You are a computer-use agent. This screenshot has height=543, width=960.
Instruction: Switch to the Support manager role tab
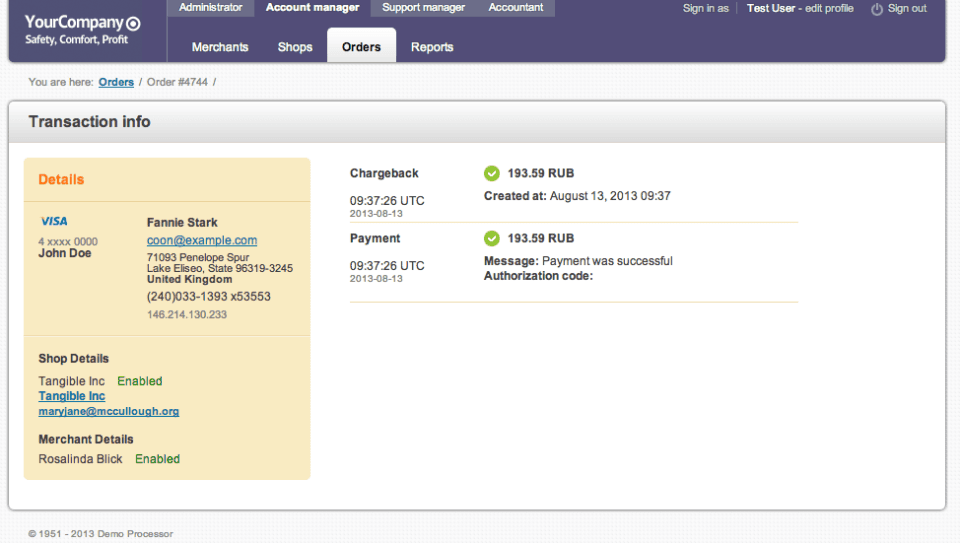pyautogui.click(x=423, y=8)
